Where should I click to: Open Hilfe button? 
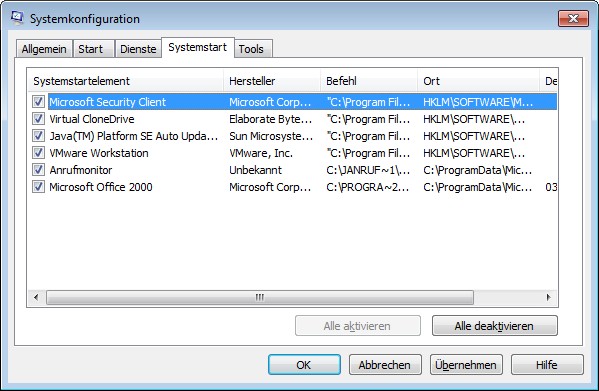click(x=547, y=365)
